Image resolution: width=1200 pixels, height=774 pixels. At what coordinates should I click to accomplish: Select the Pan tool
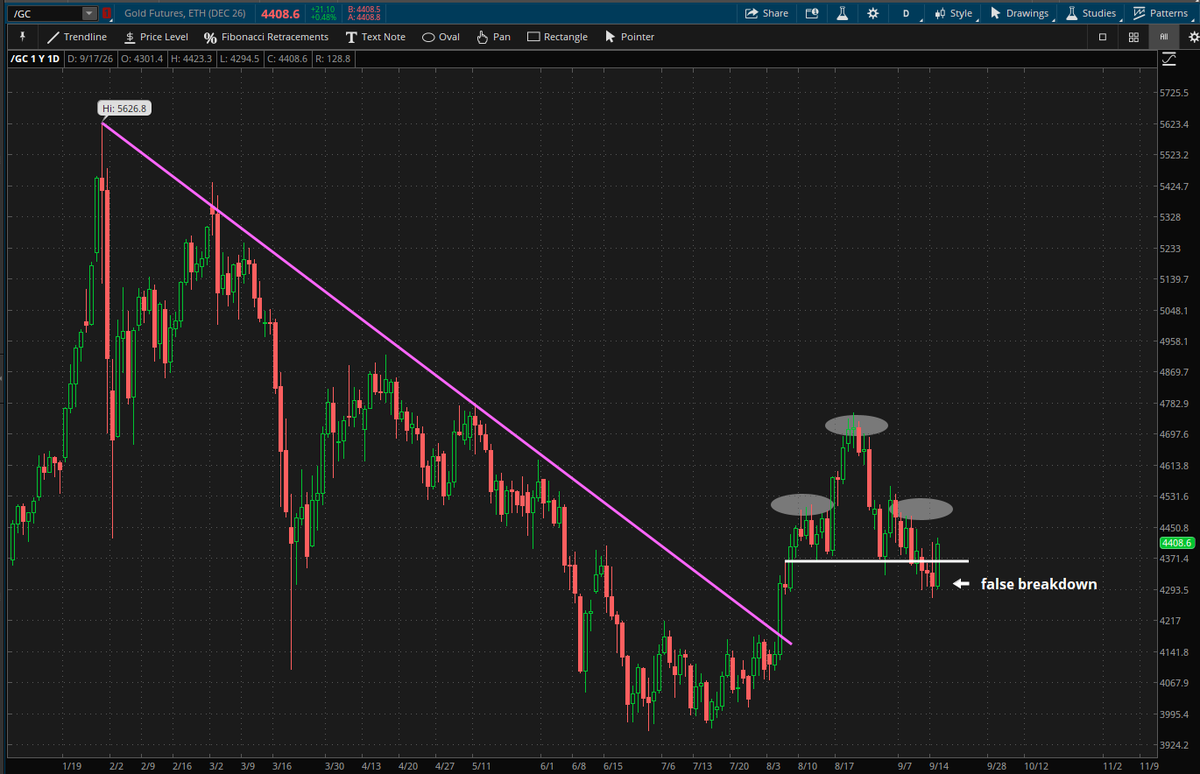(x=493, y=37)
